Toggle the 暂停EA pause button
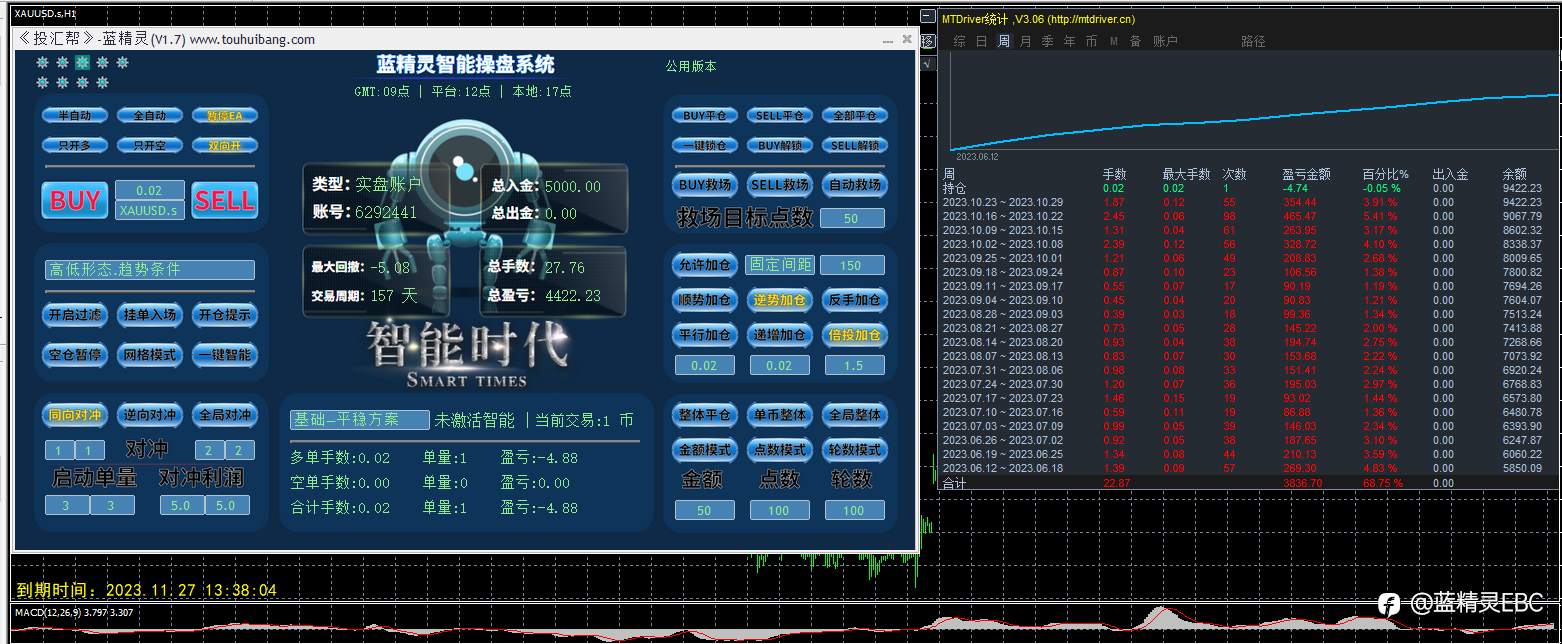Screen dimensions: 1562x644 click(x=225, y=115)
